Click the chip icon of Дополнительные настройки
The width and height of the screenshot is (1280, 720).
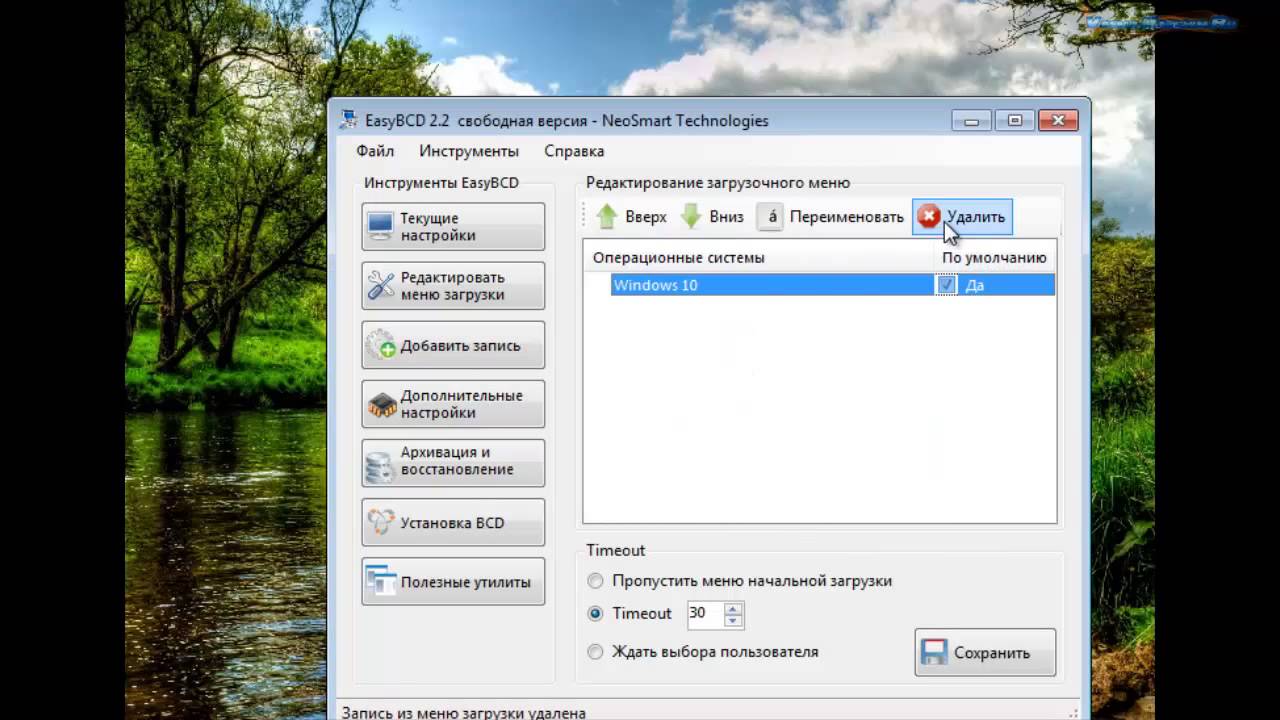pos(381,404)
